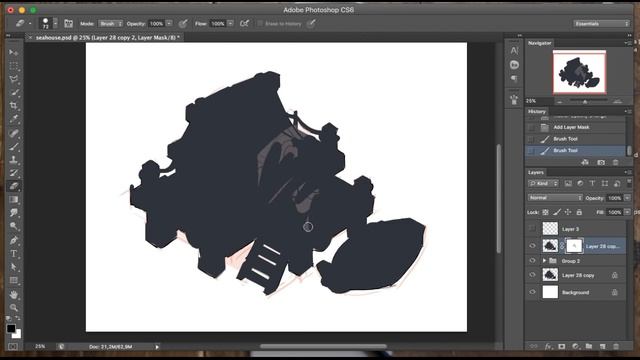640x360 pixels.
Task: Enable airbrush mode next to Flow
Action: [x=244, y=24]
